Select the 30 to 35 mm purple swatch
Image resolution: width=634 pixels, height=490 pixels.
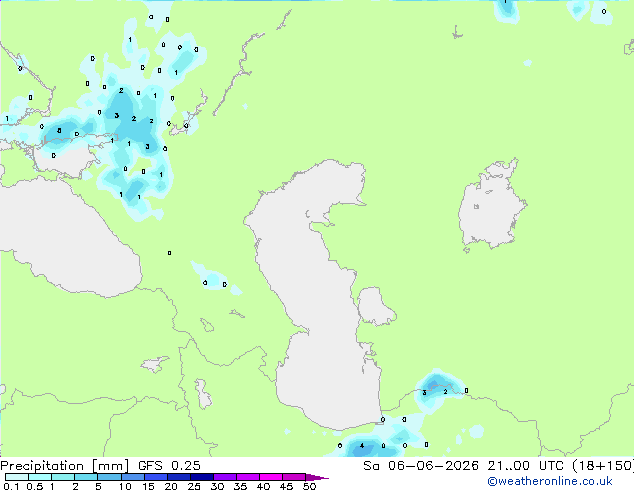click(x=225, y=477)
